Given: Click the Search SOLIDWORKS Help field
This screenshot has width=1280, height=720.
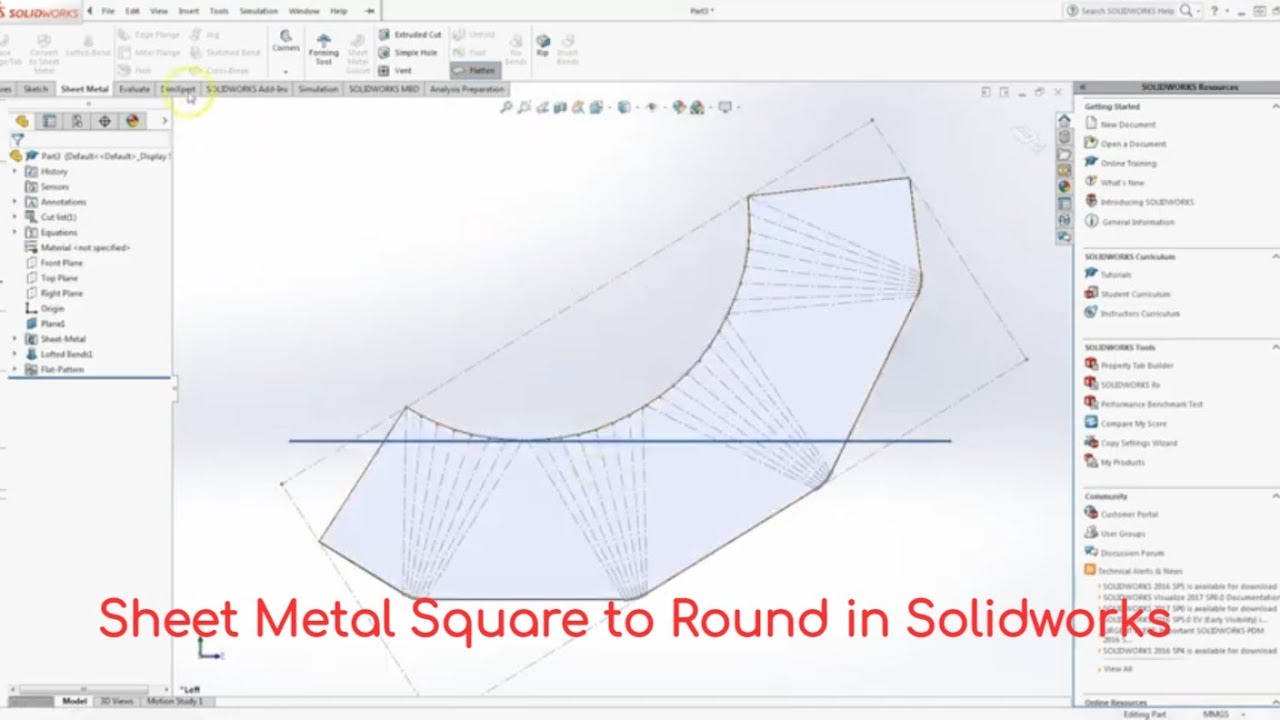Looking at the screenshot, I should click(1128, 11).
